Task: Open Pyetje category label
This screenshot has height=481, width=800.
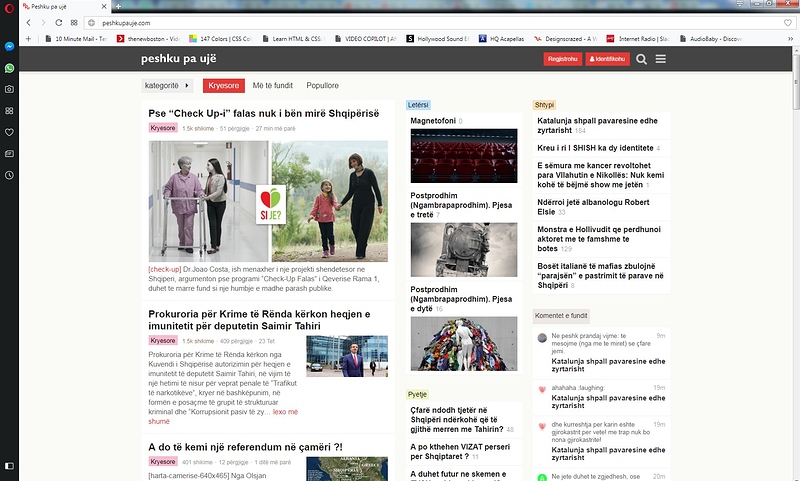Action: click(417, 394)
